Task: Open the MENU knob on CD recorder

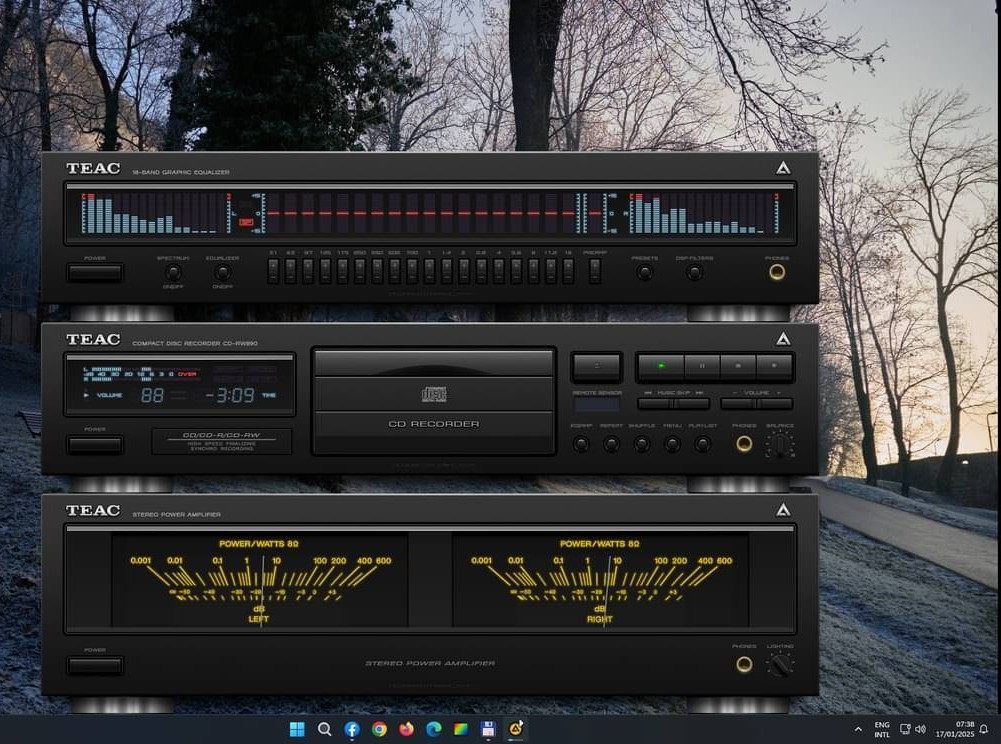Action: [x=672, y=444]
